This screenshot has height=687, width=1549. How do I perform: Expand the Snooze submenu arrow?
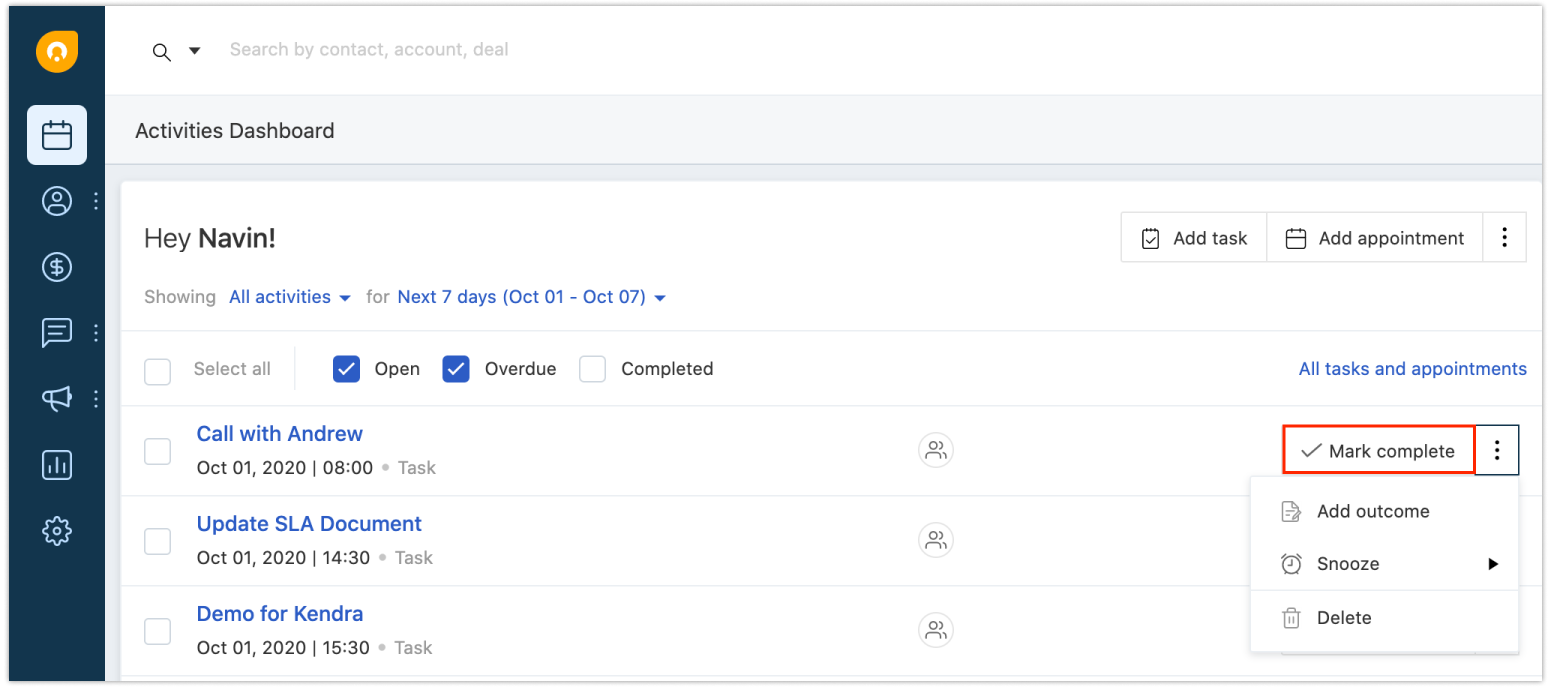point(1494,563)
